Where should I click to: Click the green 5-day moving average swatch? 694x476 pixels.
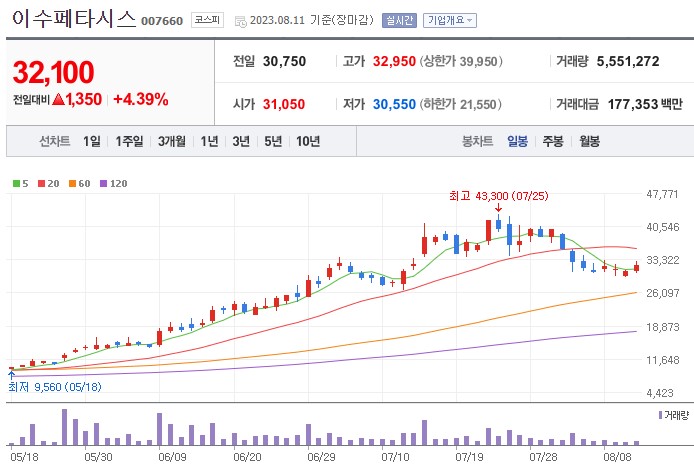pos(16,183)
